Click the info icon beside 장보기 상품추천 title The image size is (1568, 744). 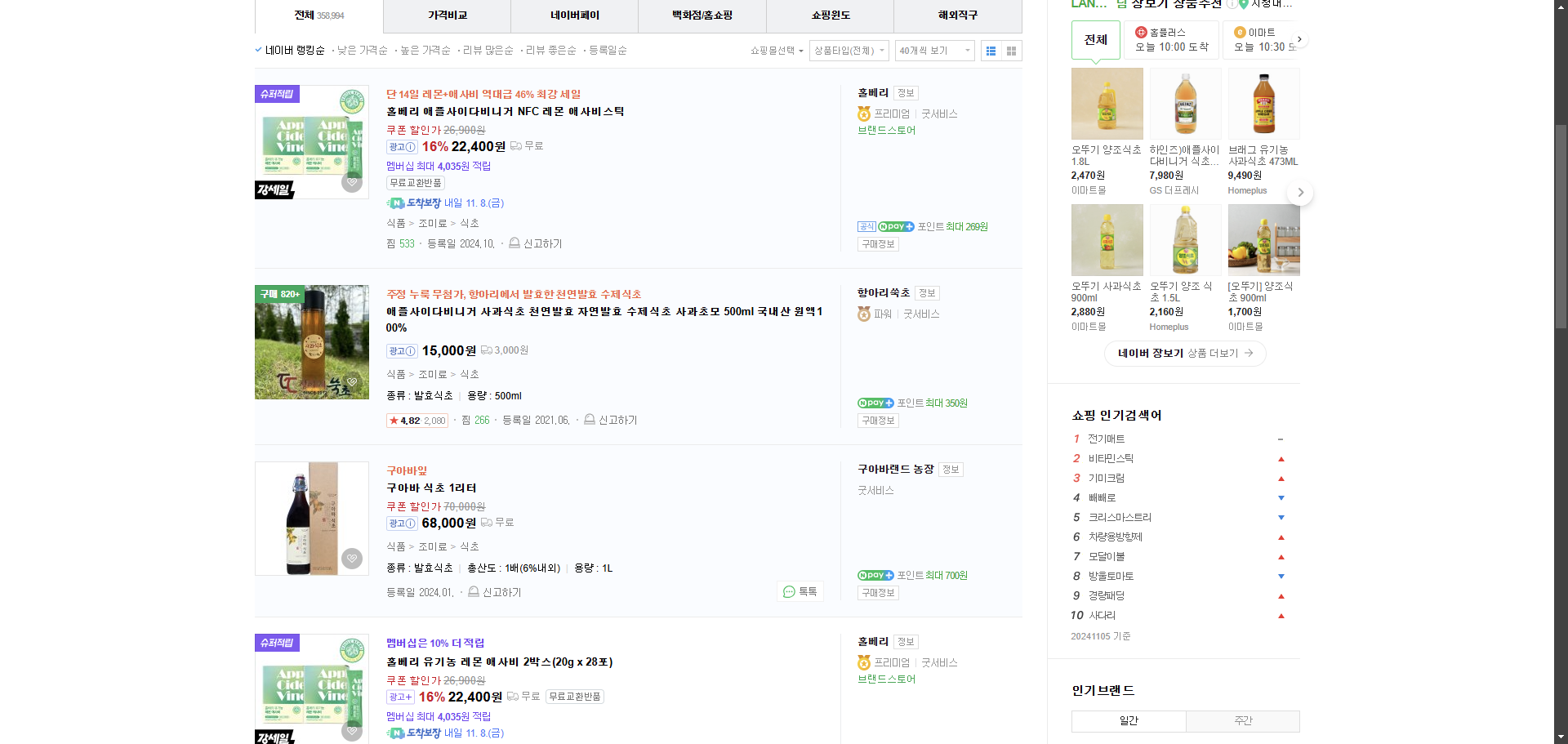[x=1231, y=4]
